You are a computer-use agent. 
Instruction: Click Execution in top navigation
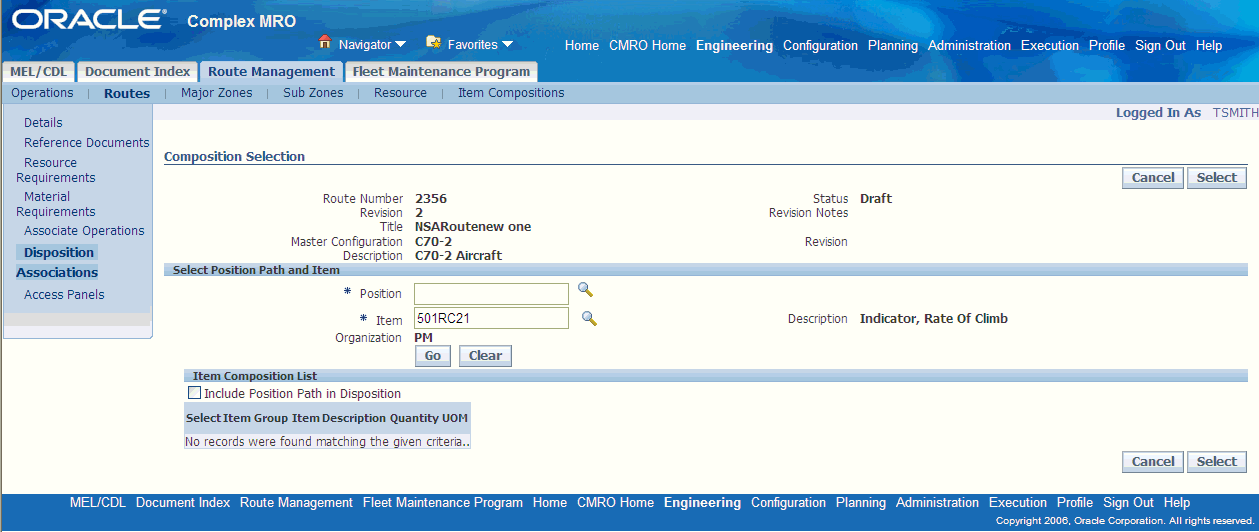point(1050,45)
